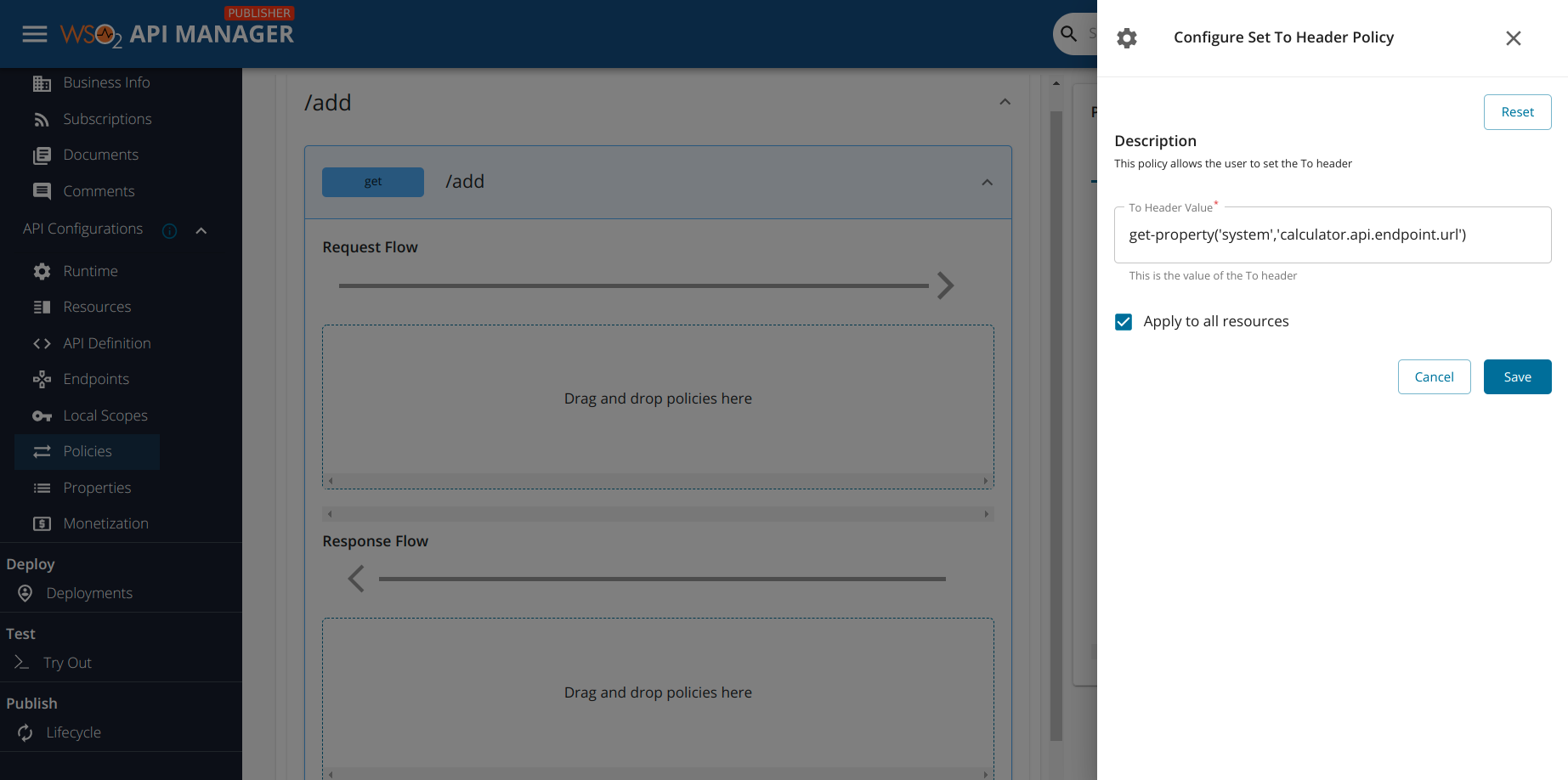Click the Lifecycle refresh icon
Image resolution: width=1568 pixels, height=780 pixels.
click(x=25, y=732)
